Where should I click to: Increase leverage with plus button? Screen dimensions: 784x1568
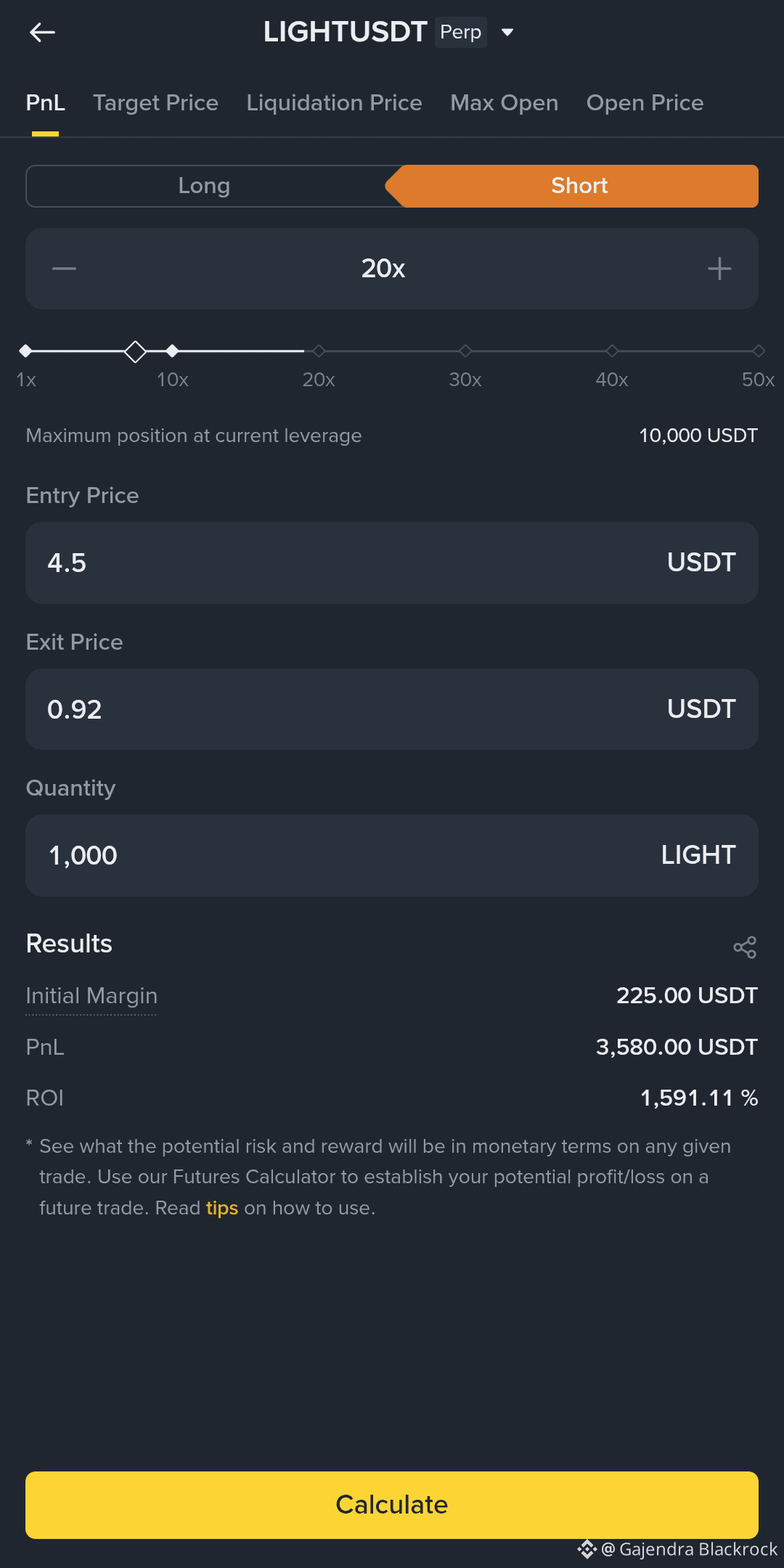pyautogui.click(x=719, y=269)
